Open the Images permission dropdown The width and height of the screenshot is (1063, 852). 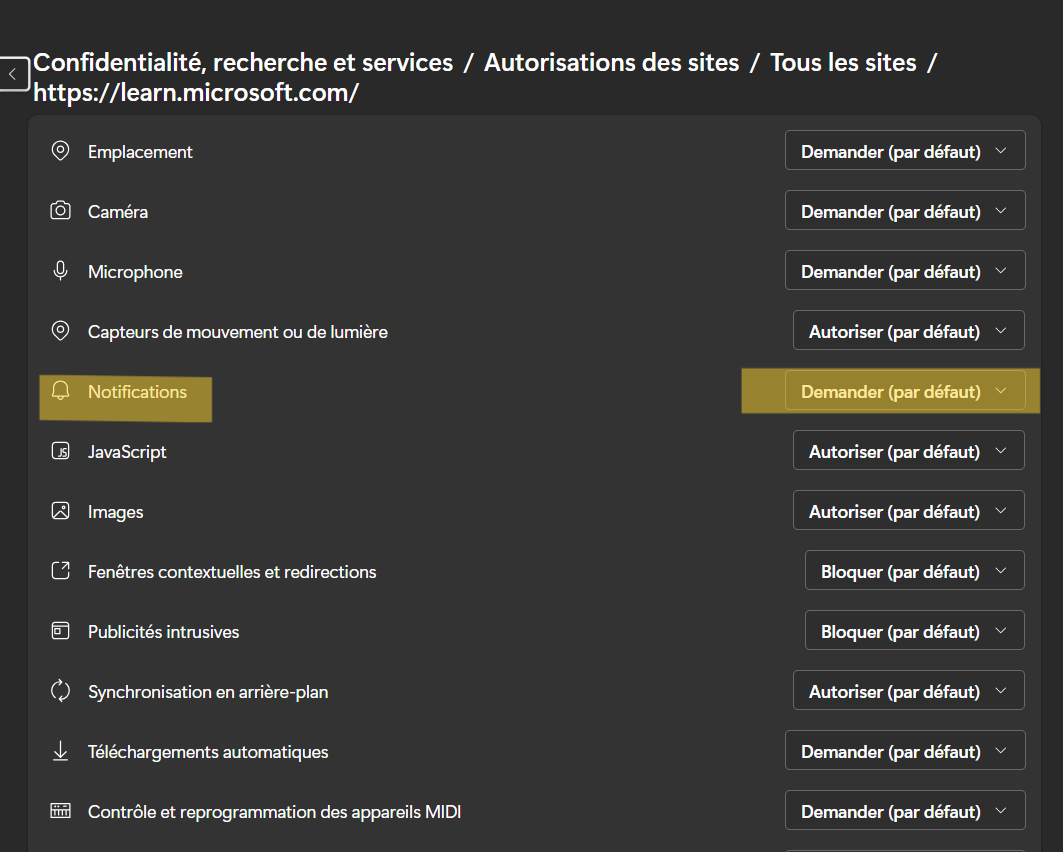point(908,510)
